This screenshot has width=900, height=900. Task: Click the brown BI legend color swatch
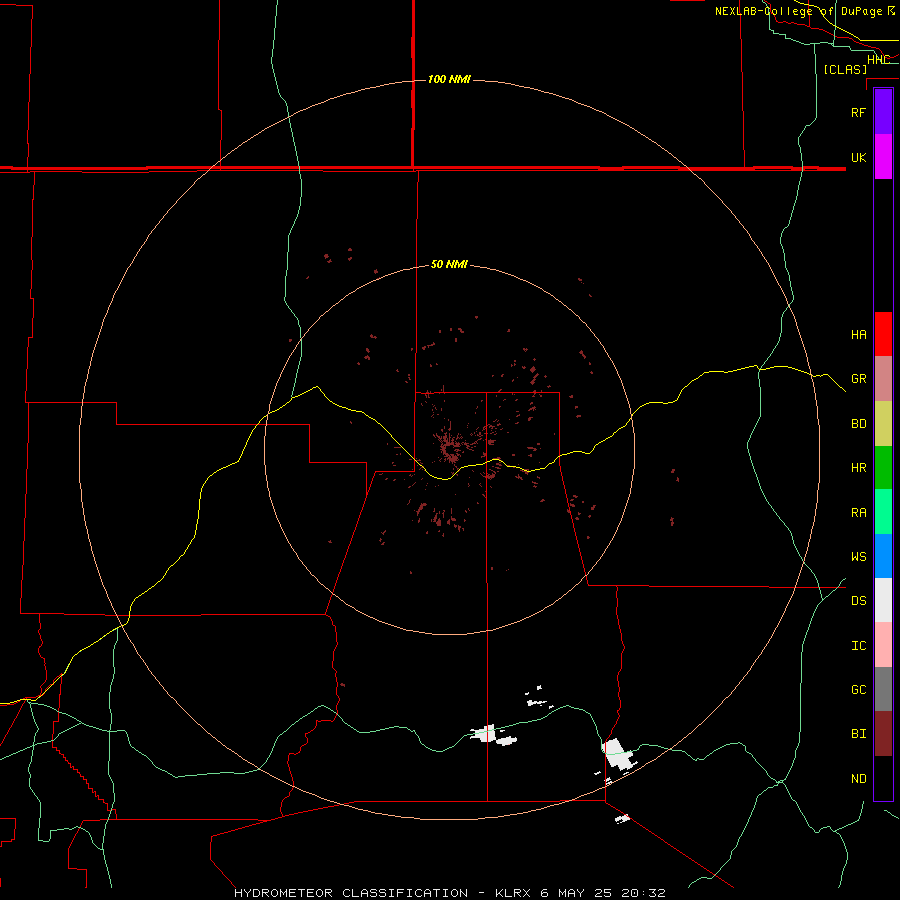[883, 734]
